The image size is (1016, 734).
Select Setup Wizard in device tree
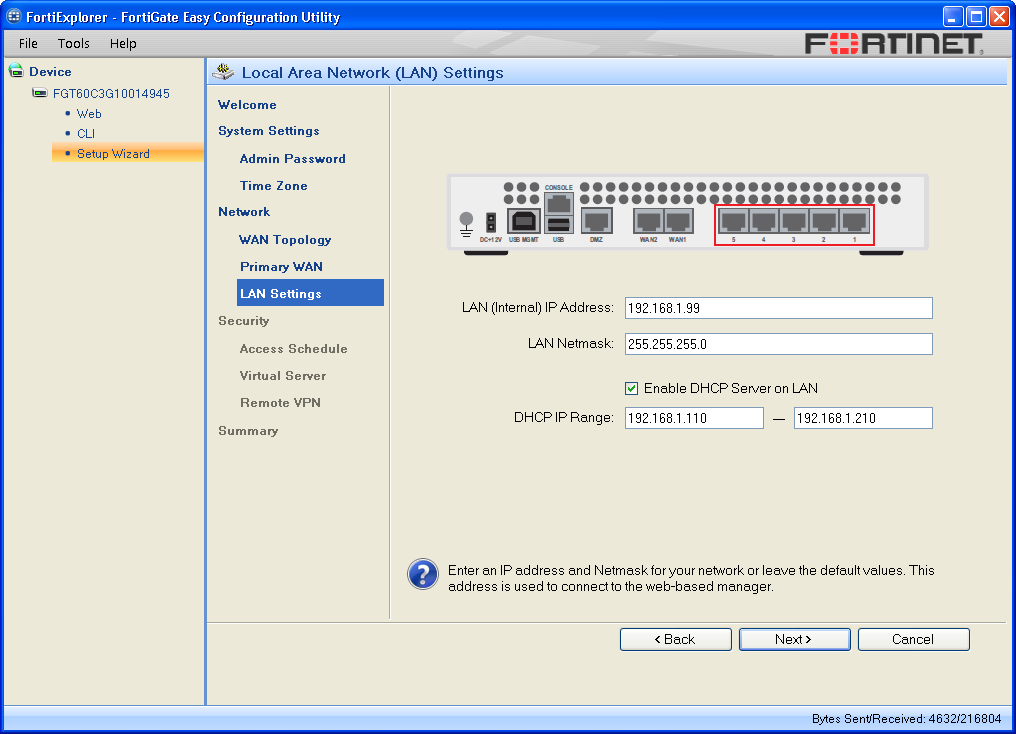pyautogui.click(x=113, y=154)
